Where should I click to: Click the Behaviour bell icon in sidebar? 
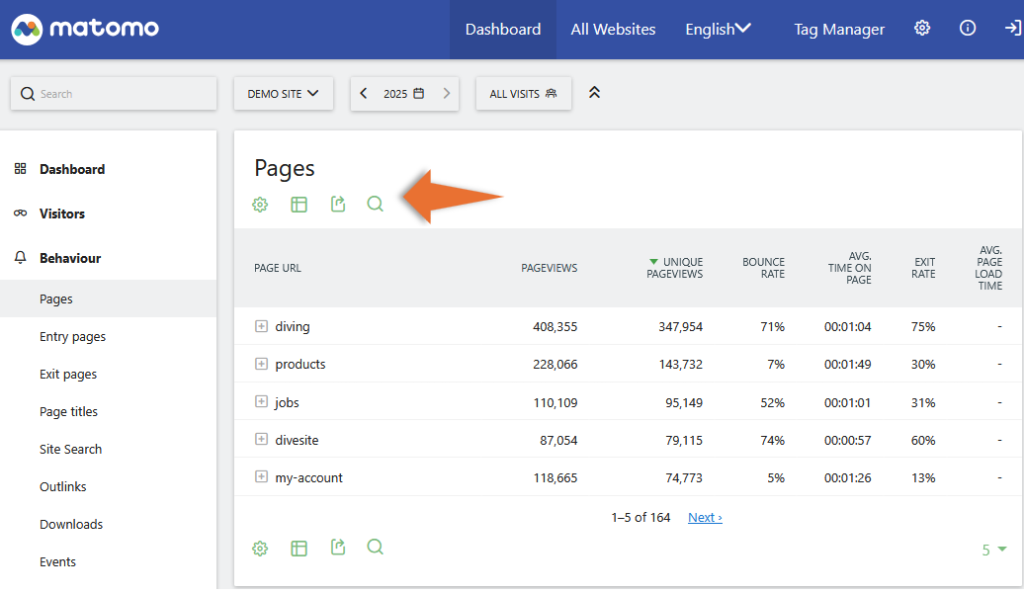tap(20, 257)
